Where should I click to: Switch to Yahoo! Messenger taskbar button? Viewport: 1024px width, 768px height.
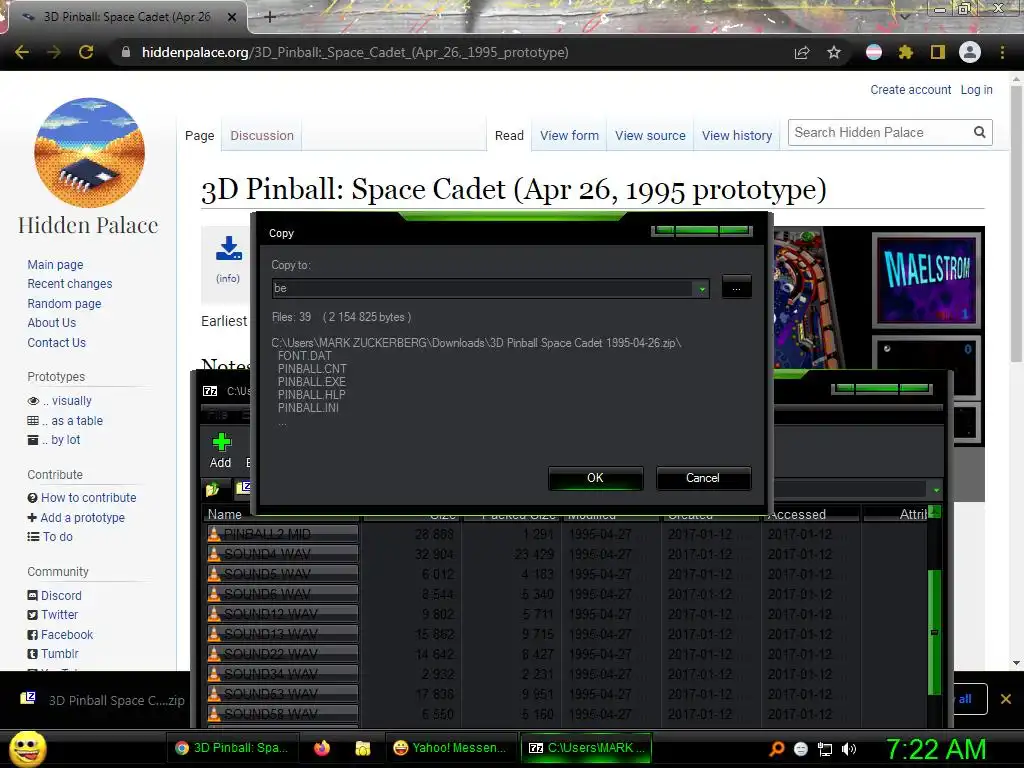451,748
